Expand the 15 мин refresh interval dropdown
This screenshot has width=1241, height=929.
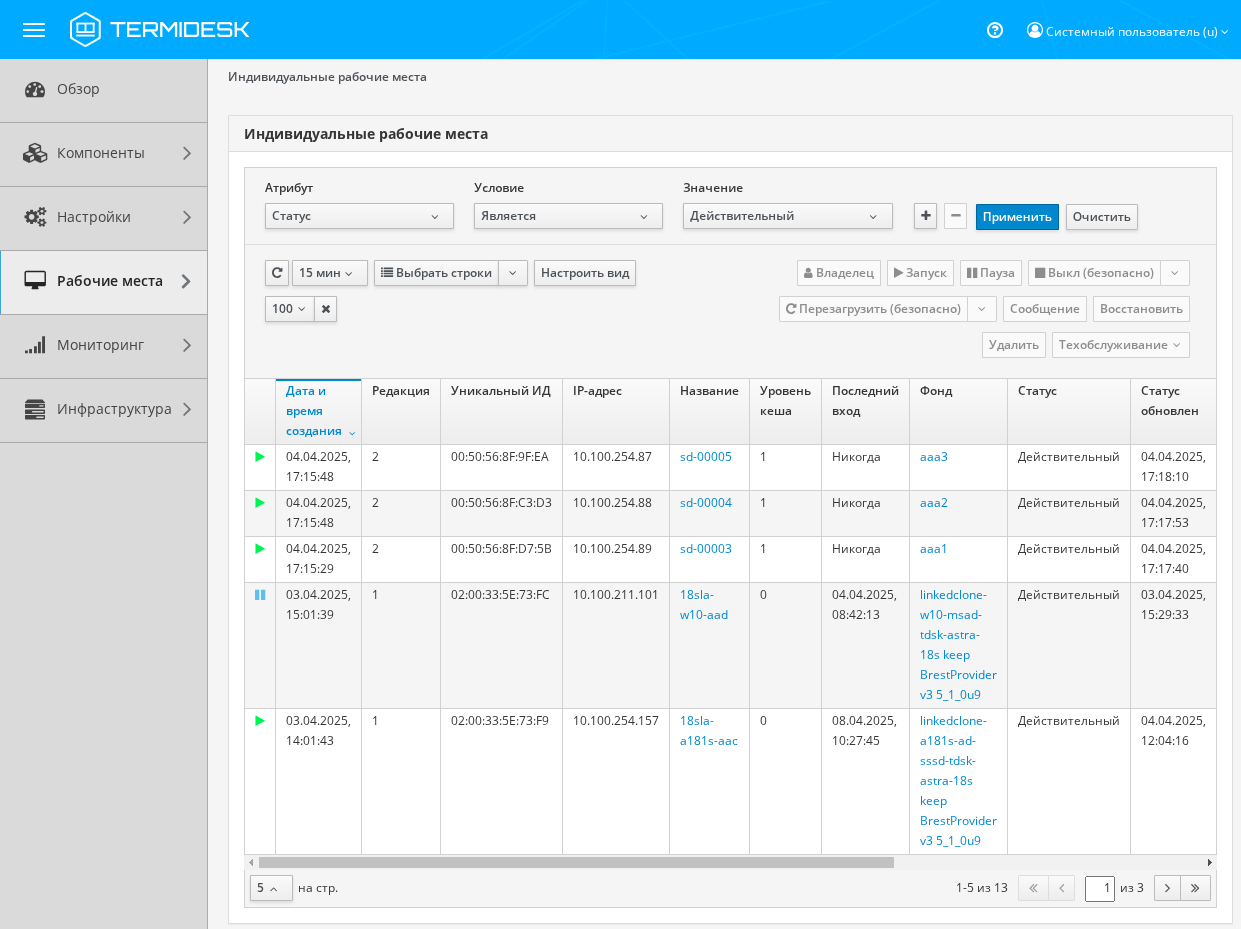pos(329,273)
